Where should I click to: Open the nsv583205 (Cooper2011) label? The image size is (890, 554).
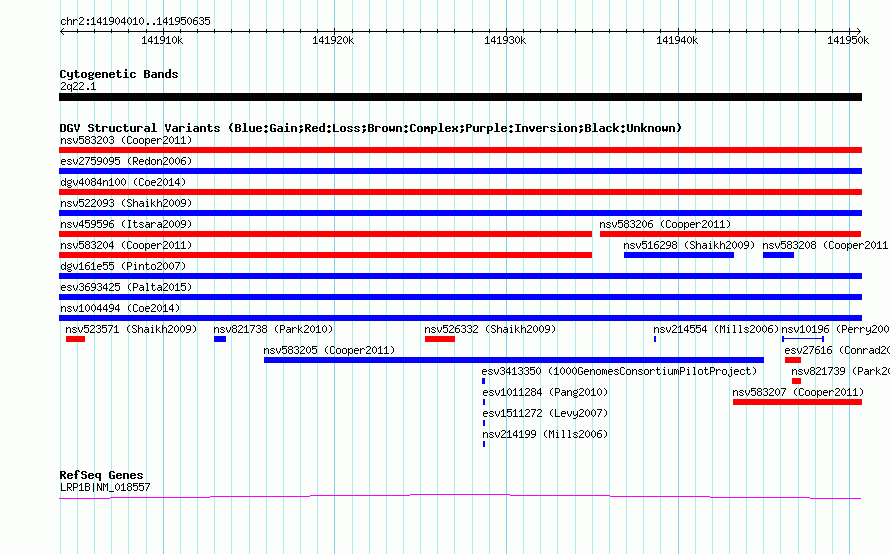(x=329, y=350)
